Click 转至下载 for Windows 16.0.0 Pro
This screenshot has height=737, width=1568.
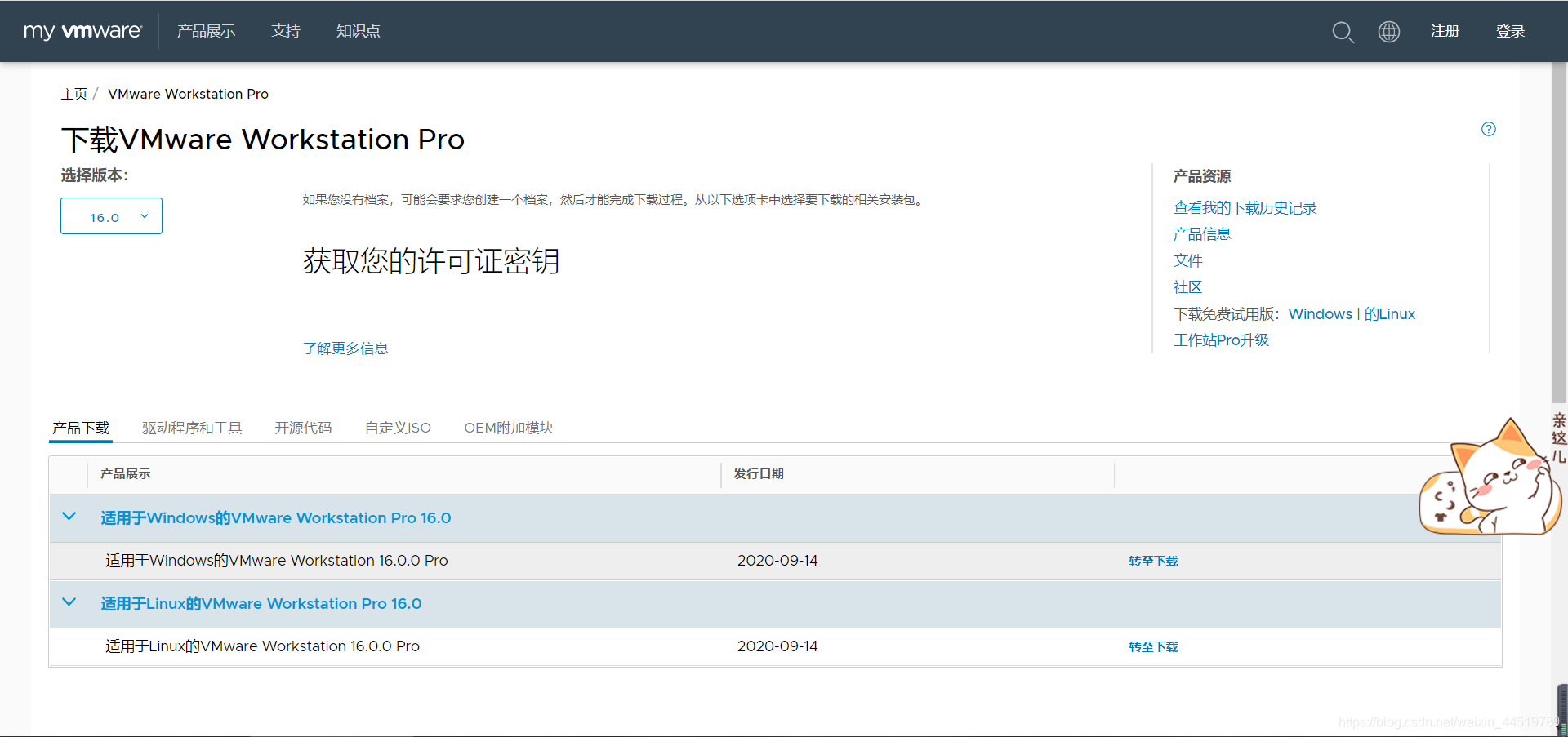point(1153,561)
